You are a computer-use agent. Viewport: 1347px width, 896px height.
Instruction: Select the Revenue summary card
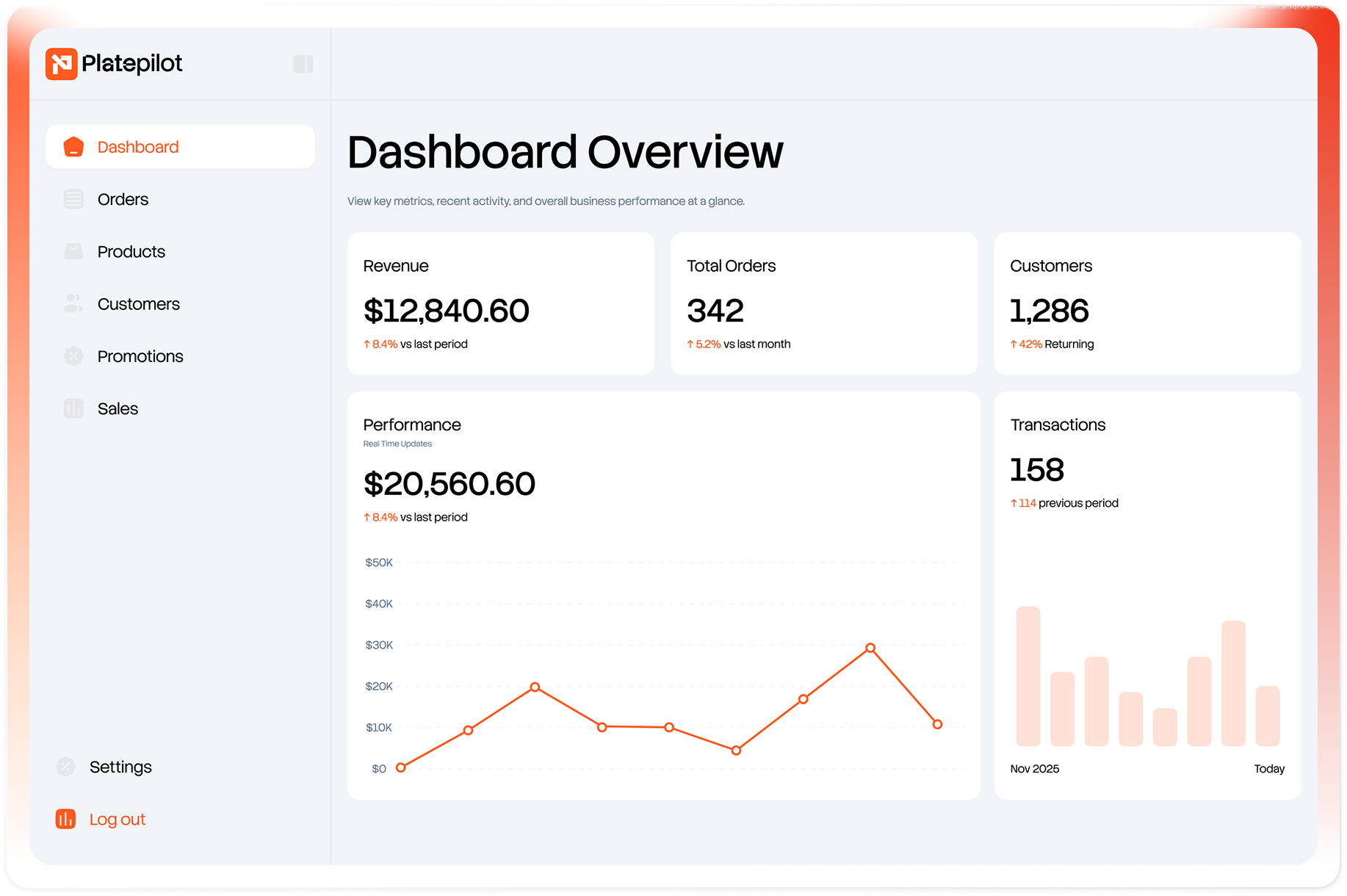pos(500,303)
